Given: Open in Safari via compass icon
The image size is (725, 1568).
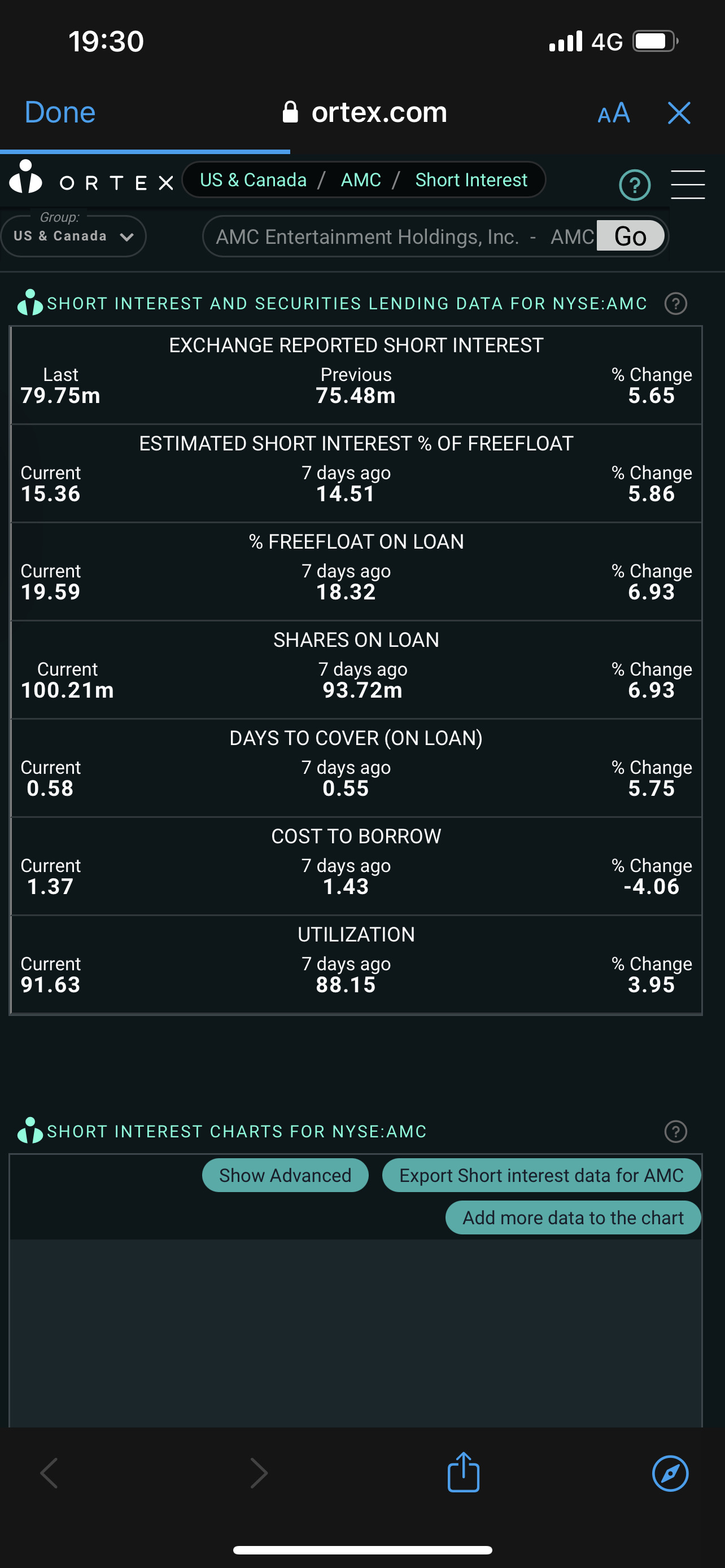Looking at the screenshot, I should point(670,1473).
